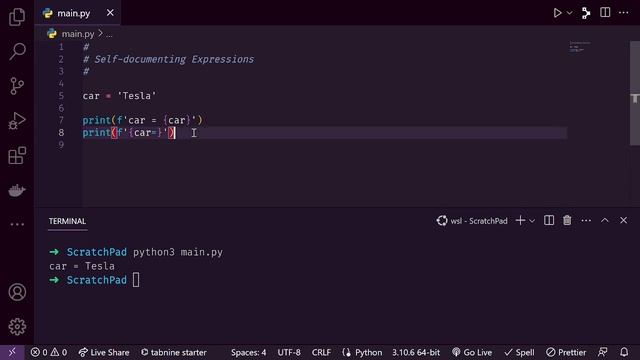Screen dimensions: 640x360
Task: Toggle the Spell checker status item
Action: pyautogui.click(x=519, y=352)
